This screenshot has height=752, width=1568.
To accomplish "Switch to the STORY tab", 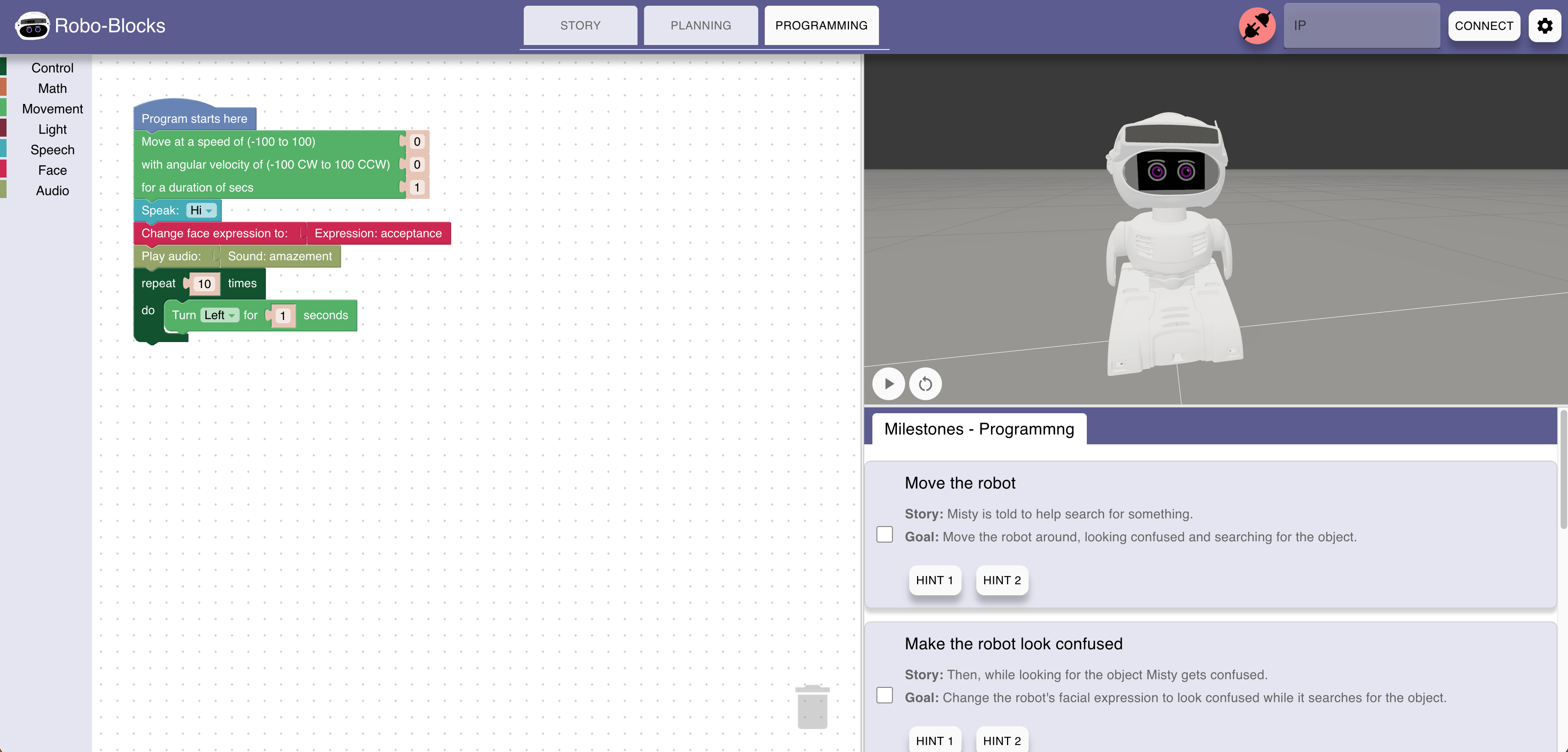I will coord(580,25).
